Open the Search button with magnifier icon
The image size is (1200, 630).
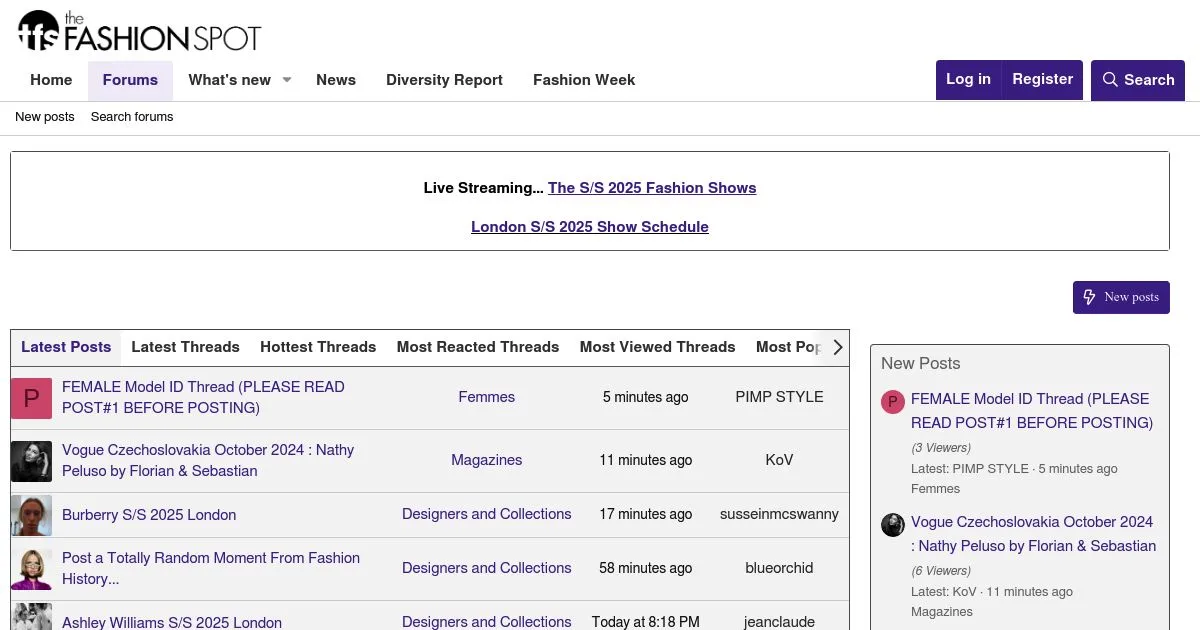click(1138, 80)
